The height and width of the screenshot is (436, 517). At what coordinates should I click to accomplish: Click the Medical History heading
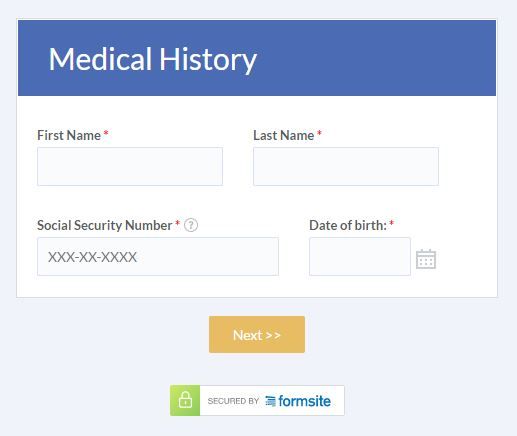153,60
